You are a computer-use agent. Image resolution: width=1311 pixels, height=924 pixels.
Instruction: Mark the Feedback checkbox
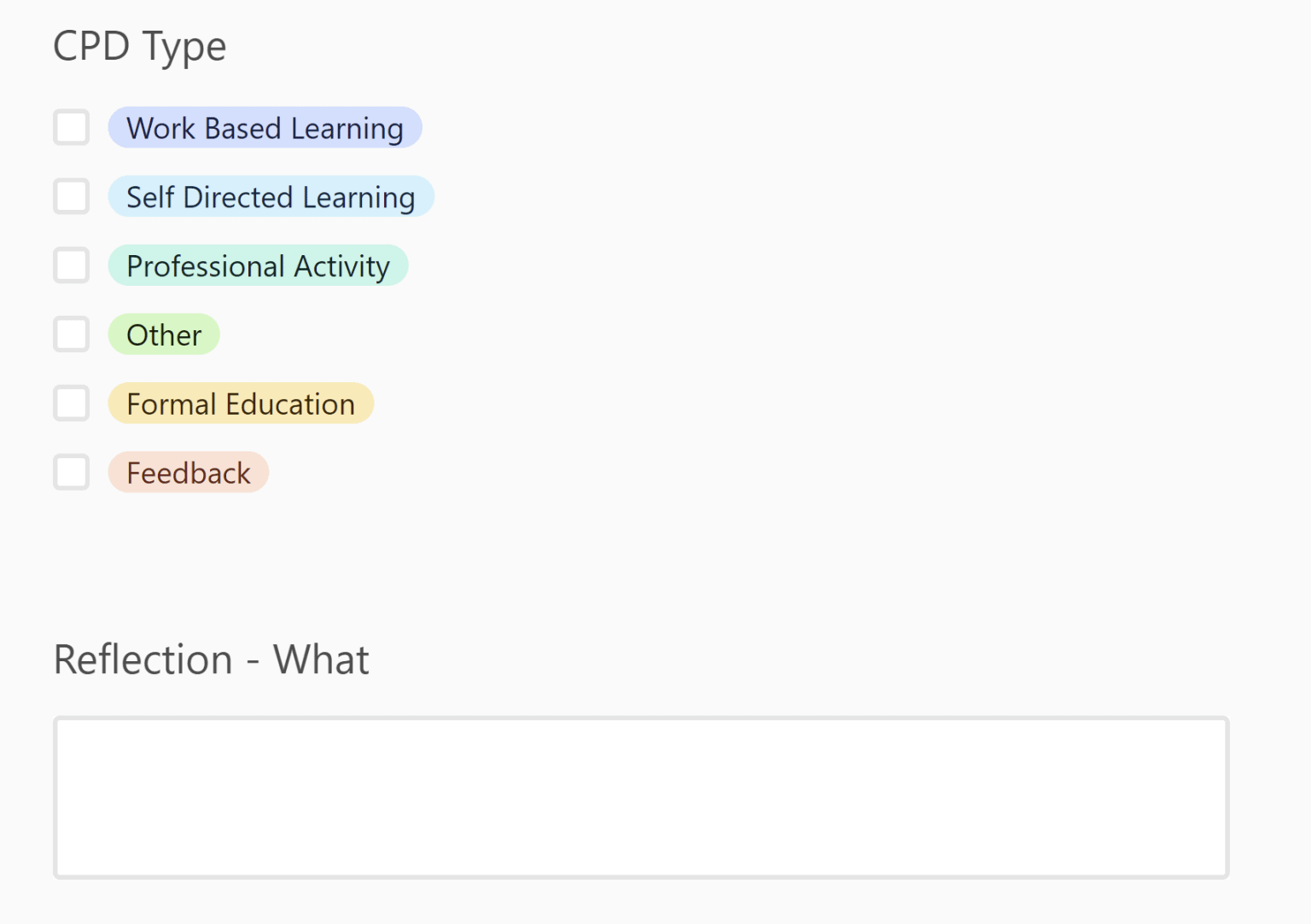(72, 473)
